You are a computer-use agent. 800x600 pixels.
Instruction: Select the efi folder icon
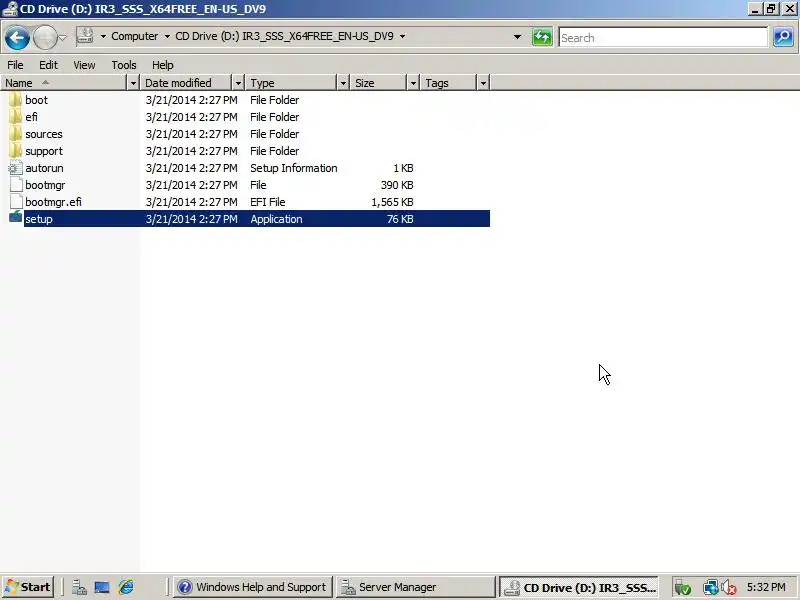tap(16, 117)
